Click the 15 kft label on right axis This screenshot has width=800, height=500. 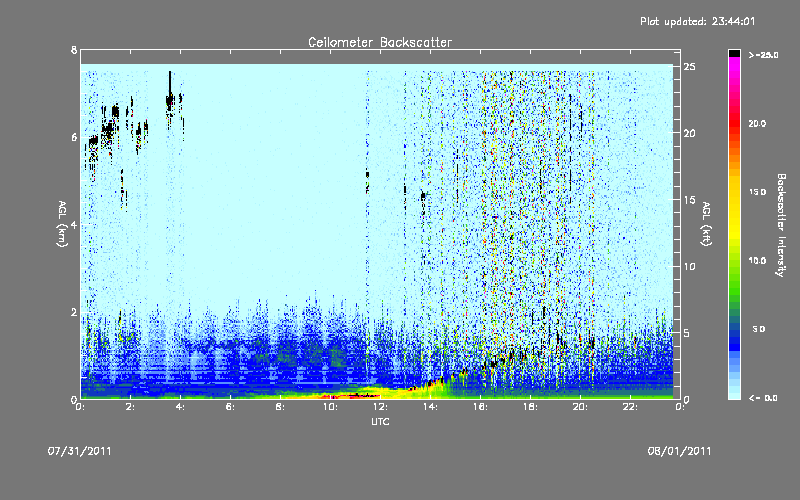coord(689,200)
